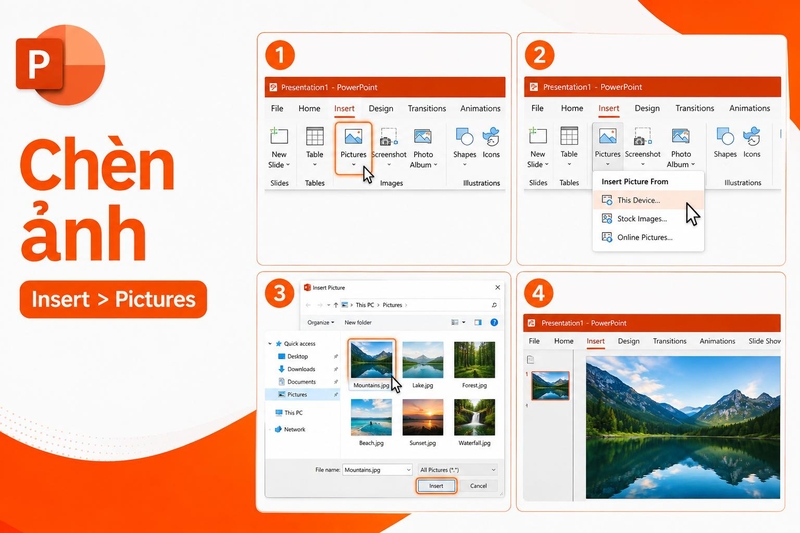
Task: Click the Pictures icon in panel 2 ribbon
Action: (x=607, y=136)
